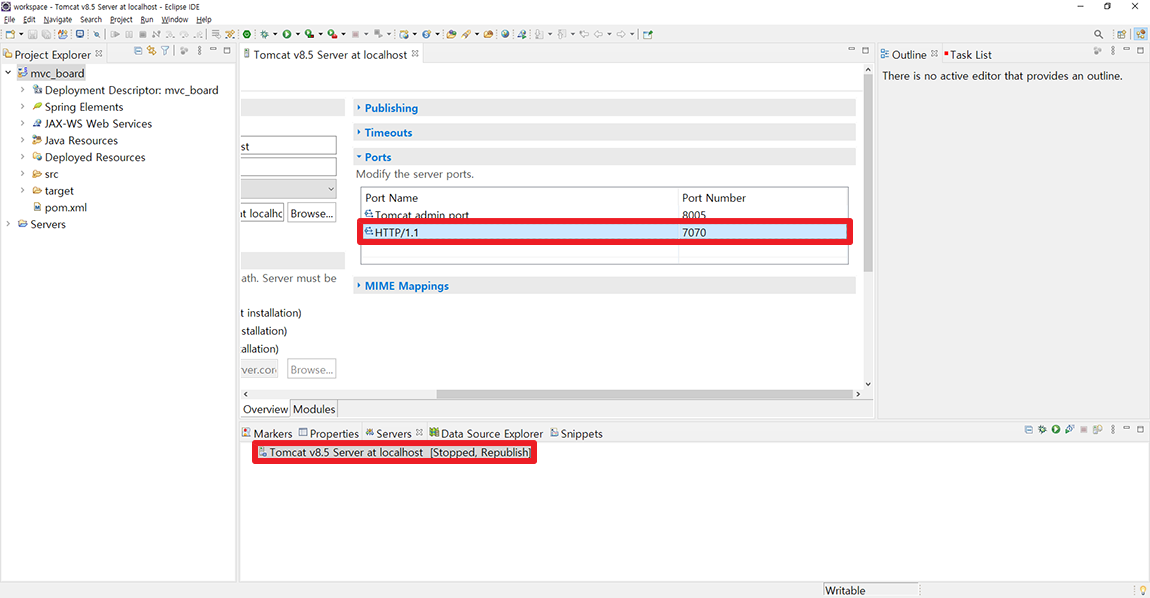This screenshot has height=598, width=1150.
Task: Click the Save toolbar icon
Action: coord(33,34)
